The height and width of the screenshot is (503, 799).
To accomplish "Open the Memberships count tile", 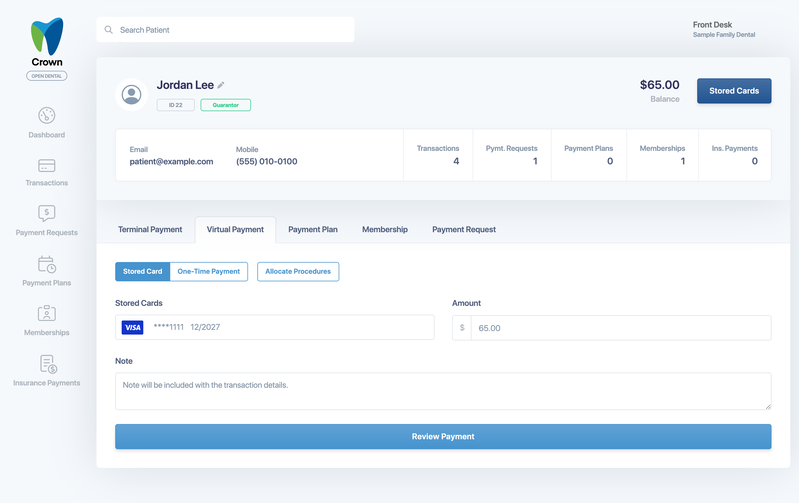I will click(662, 155).
